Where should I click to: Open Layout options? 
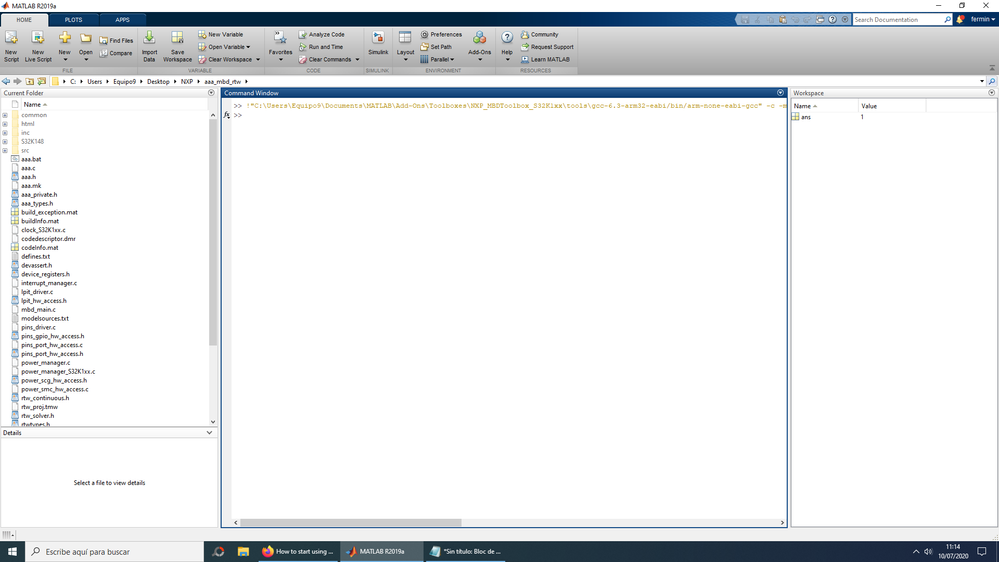[x=405, y=47]
